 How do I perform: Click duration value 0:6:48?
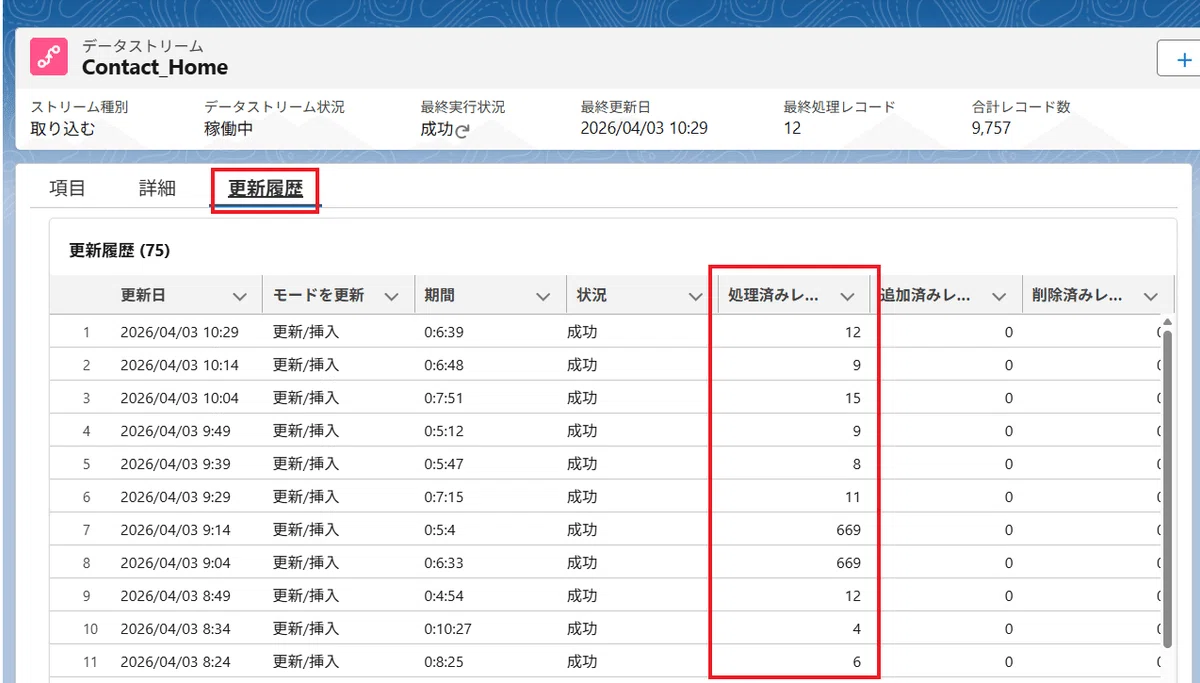pyautogui.click(x=444, y=365)
